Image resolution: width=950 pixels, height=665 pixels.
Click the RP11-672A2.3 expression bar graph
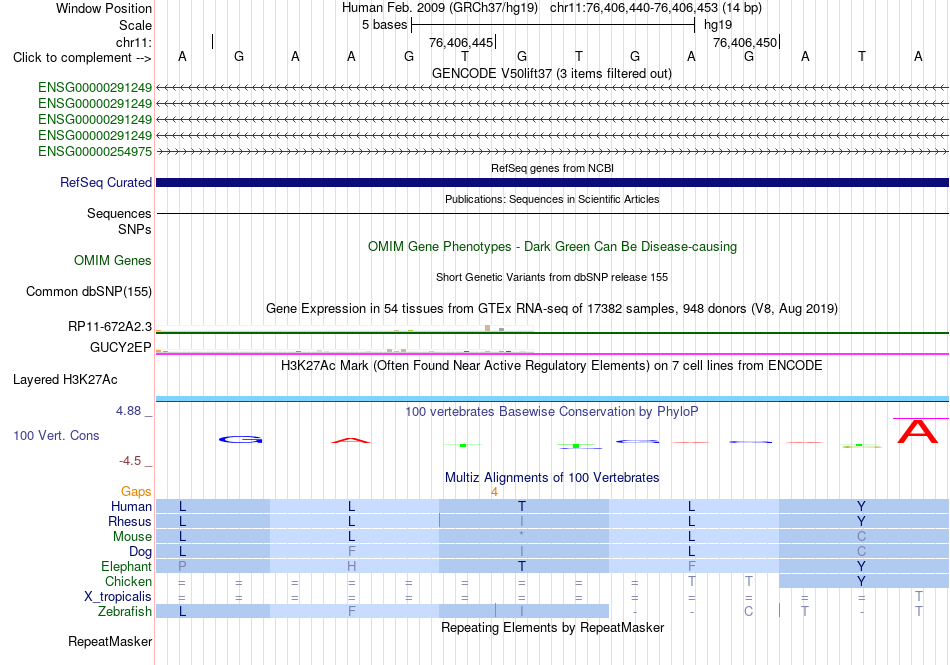coord(345,329)
